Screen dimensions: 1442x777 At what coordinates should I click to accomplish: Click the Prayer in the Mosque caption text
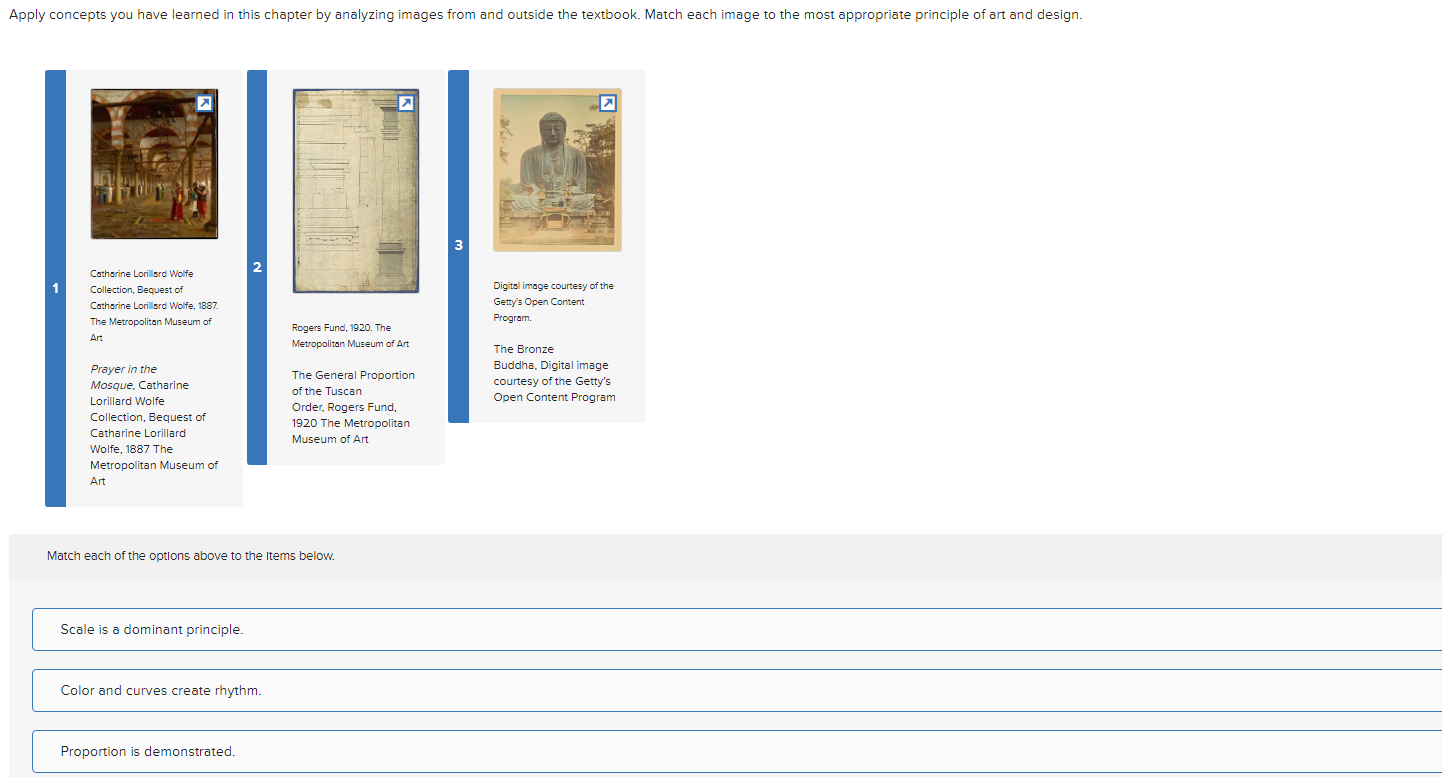pos(154,425)
